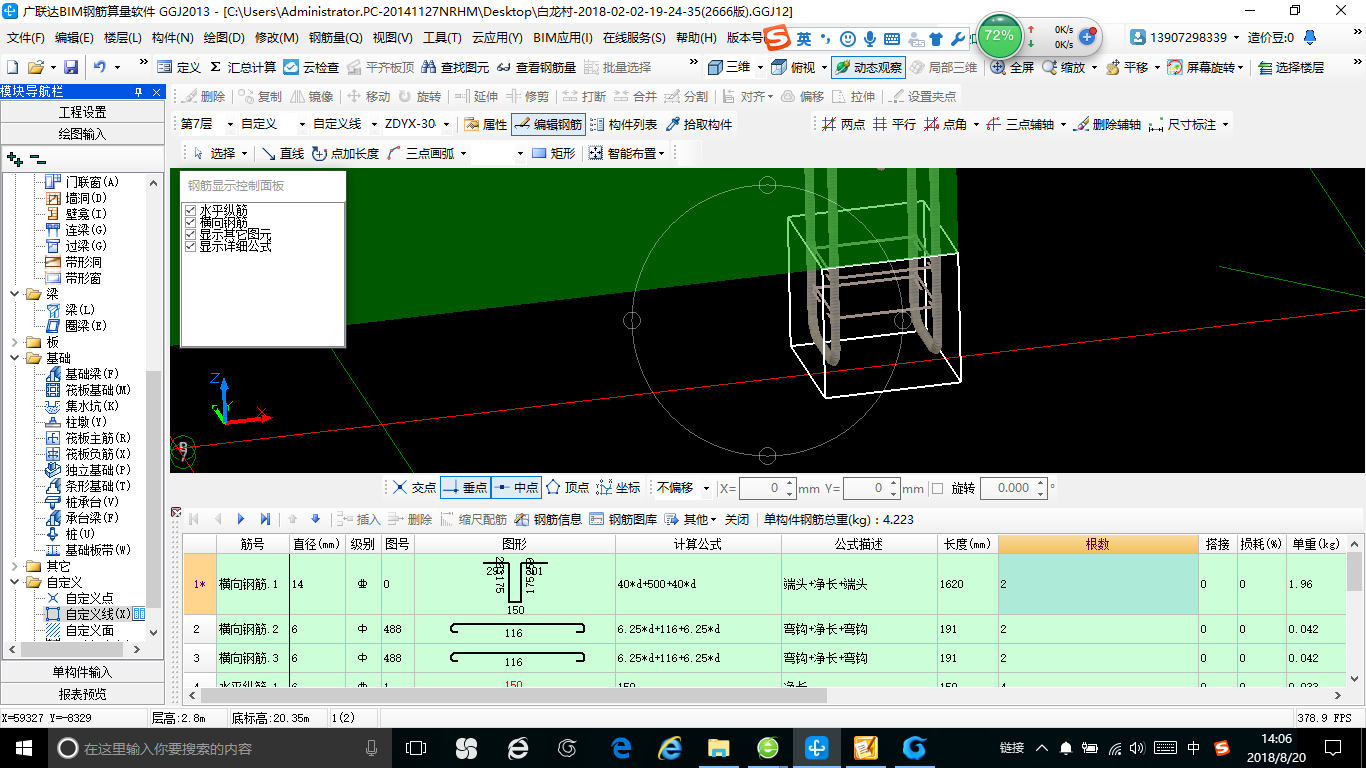Open Windows Start menu
Viewport: 1366px width, 768px height.
pyautogui.click(x=23, y=747)
